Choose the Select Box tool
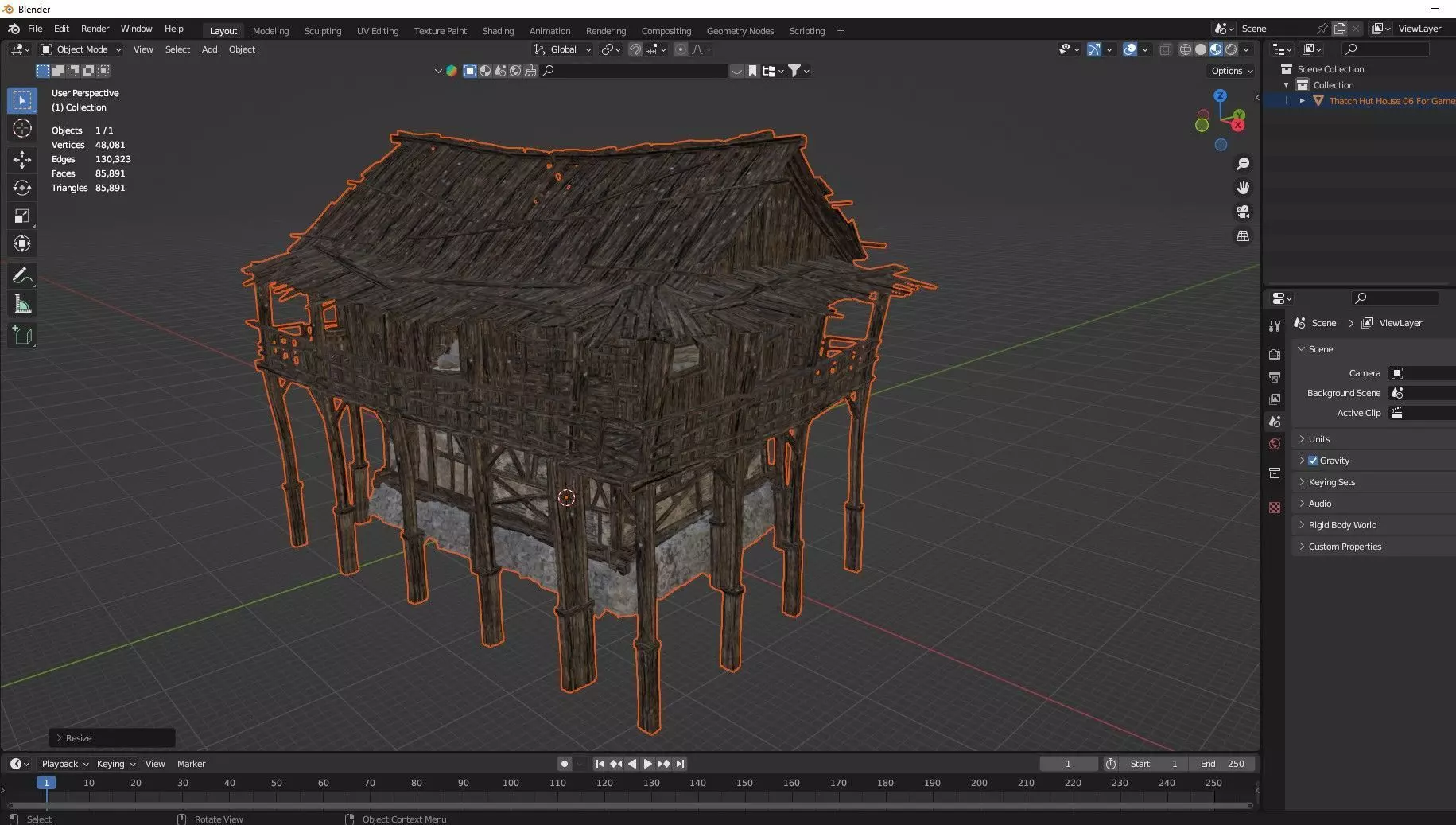The image size is (1456, 825). coord(22,100)
